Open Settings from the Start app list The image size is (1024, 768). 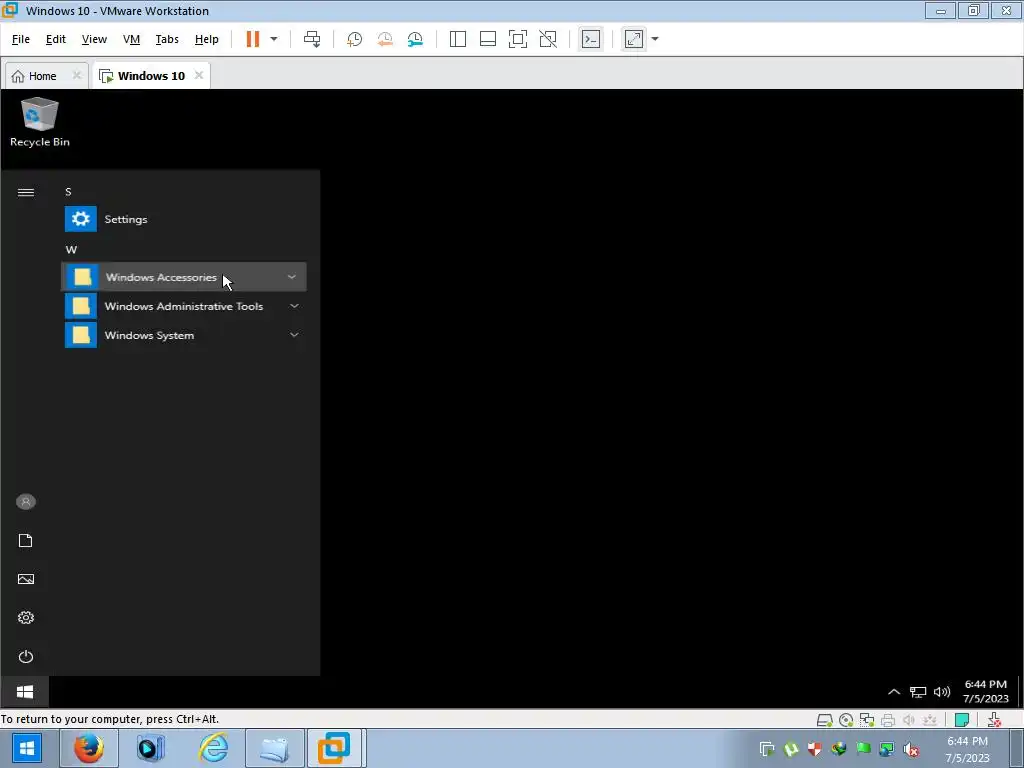tap(185, 219)
